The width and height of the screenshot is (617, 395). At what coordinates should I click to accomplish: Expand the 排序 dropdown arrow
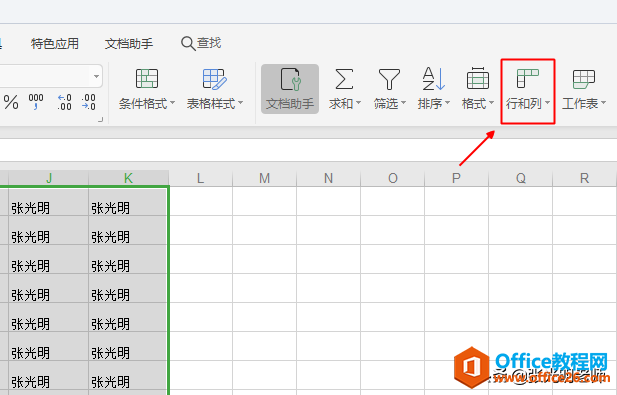click(x=447, y=103)
